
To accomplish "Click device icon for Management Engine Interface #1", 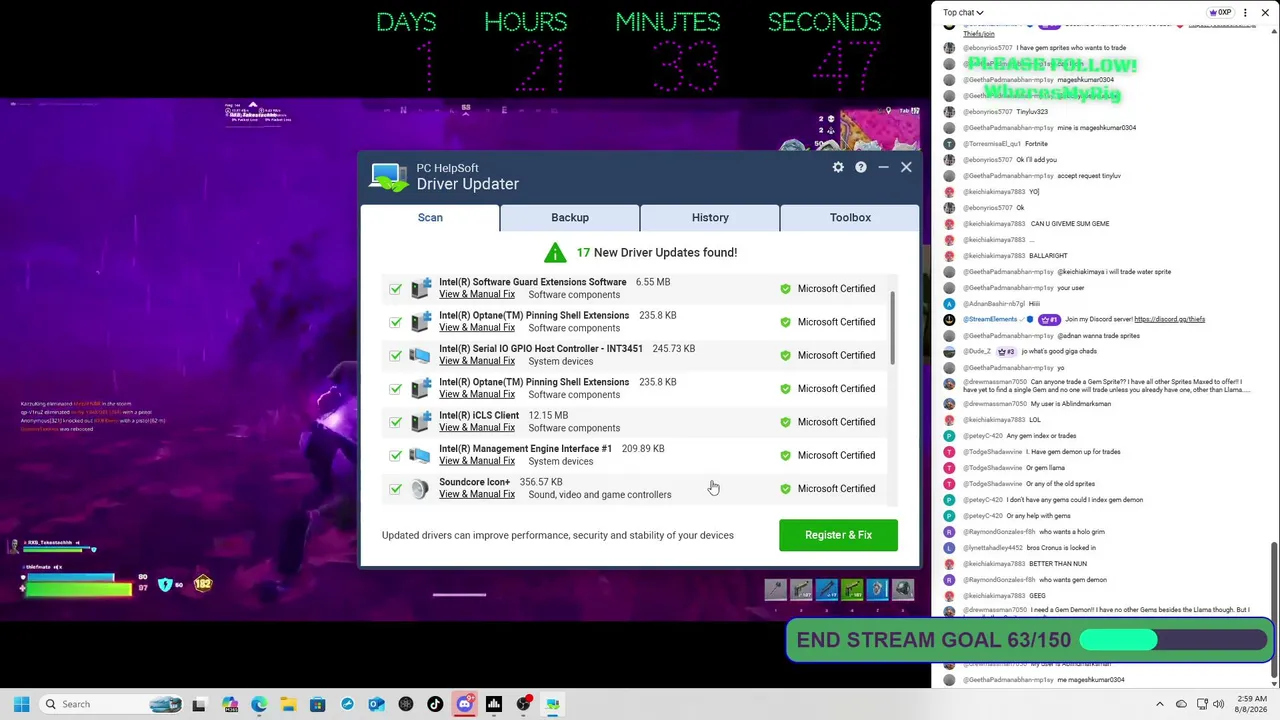I will (x=420, y=455).
